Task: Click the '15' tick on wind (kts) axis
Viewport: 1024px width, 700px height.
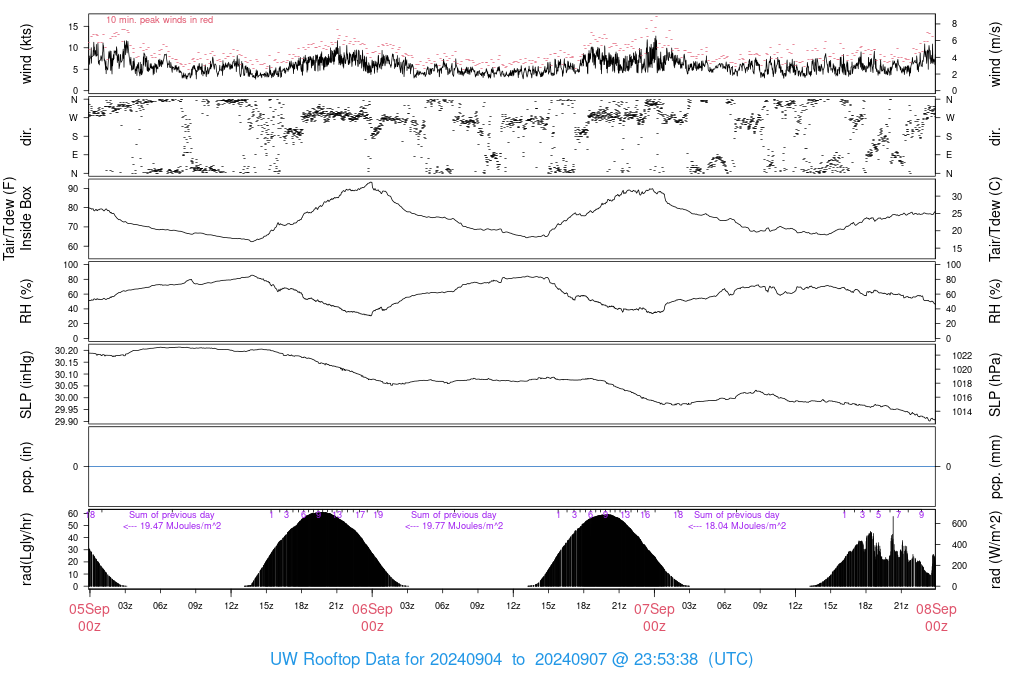Action: [x=73, y=27]
